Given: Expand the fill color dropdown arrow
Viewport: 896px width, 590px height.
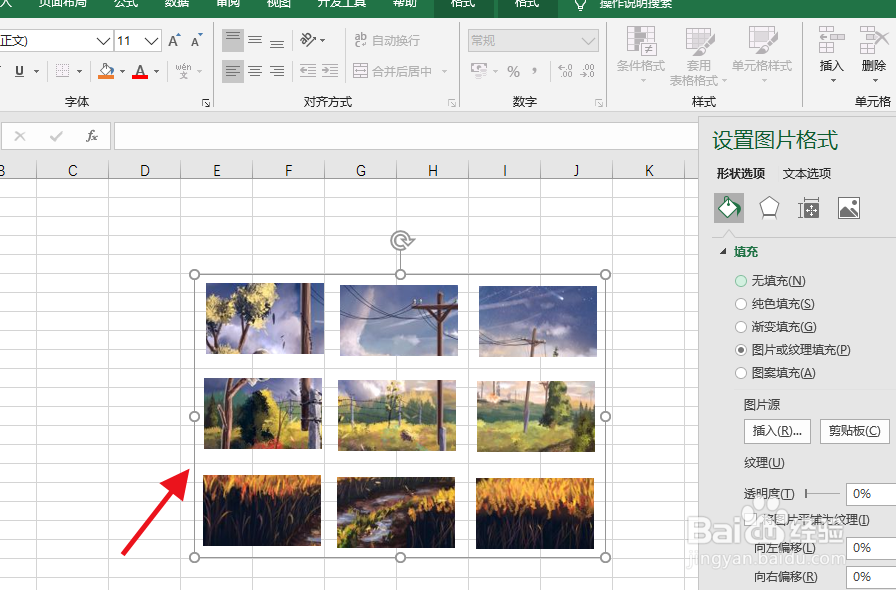Looking at the screenshot, I should click(x=122, y=71).
